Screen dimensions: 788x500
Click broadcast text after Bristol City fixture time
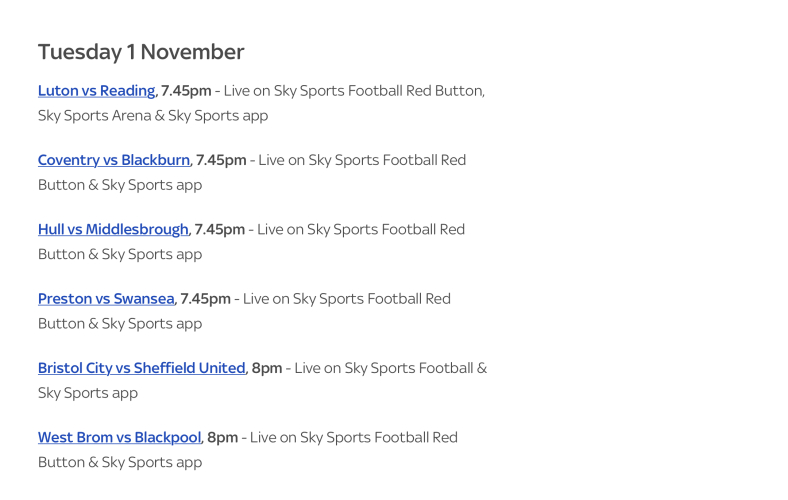pos(390,368)
